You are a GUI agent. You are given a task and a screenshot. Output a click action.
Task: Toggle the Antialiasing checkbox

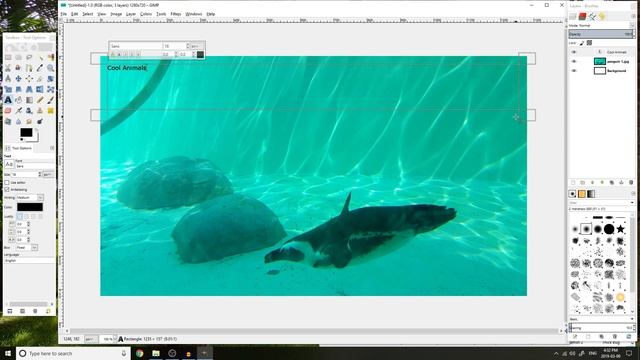[x=7, y=190]
